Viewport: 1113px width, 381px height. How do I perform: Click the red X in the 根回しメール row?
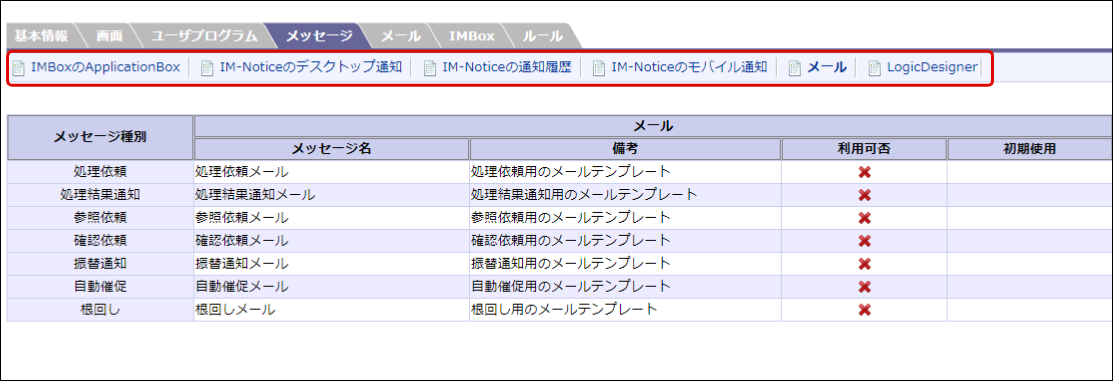pyautogui.click(x=865, y=309)
